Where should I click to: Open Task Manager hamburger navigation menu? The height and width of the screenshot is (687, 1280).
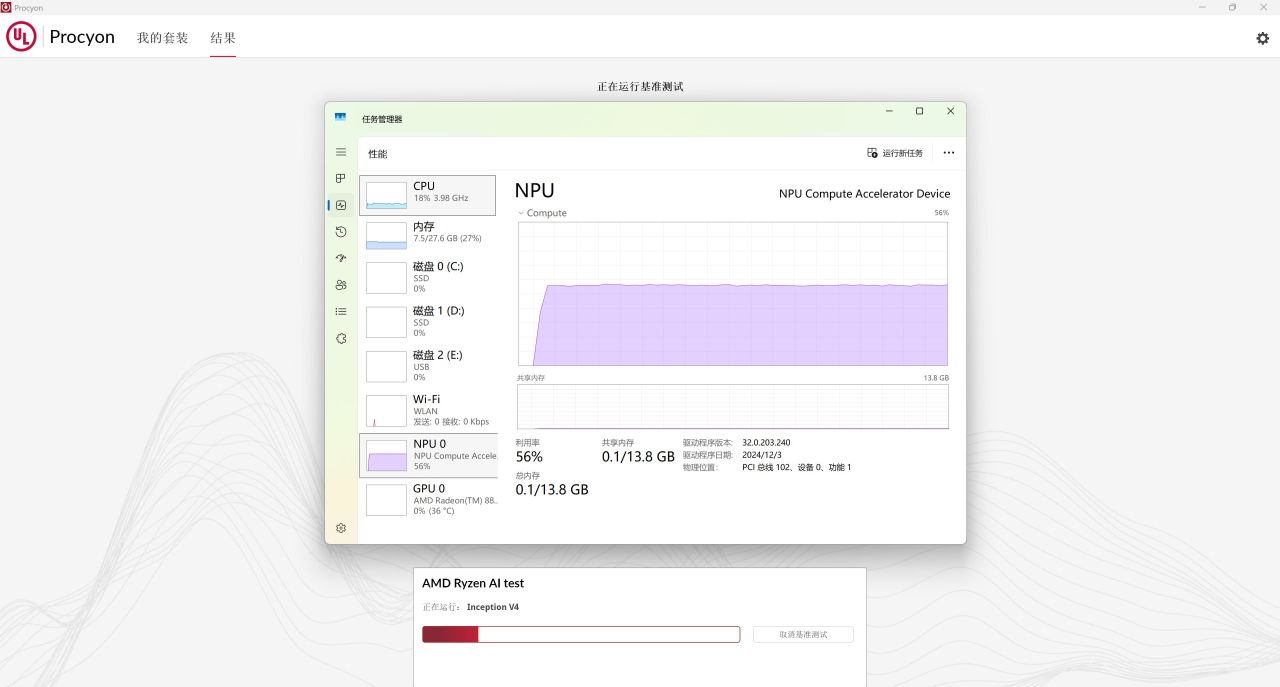[x=341, y=152]
